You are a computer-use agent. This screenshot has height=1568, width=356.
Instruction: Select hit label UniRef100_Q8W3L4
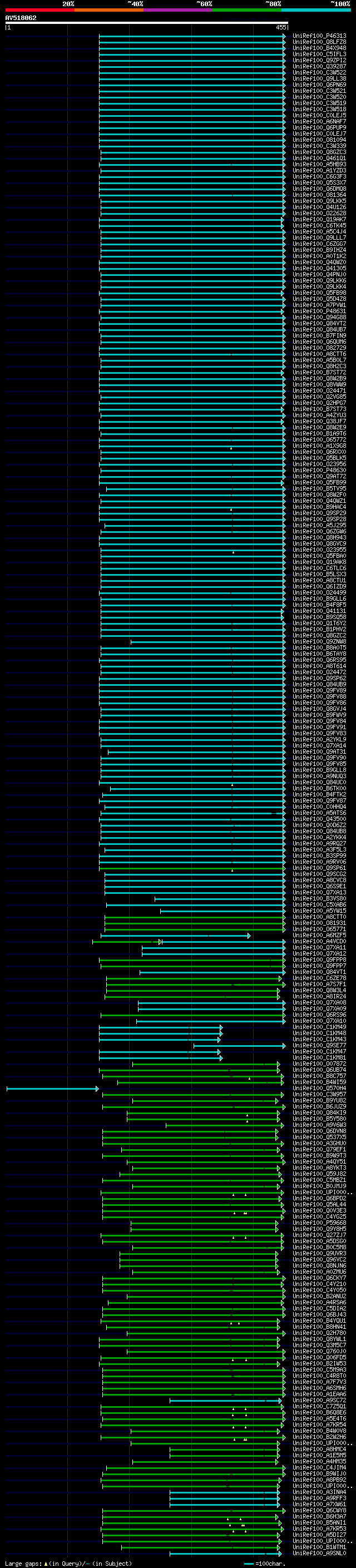[319, 990]
